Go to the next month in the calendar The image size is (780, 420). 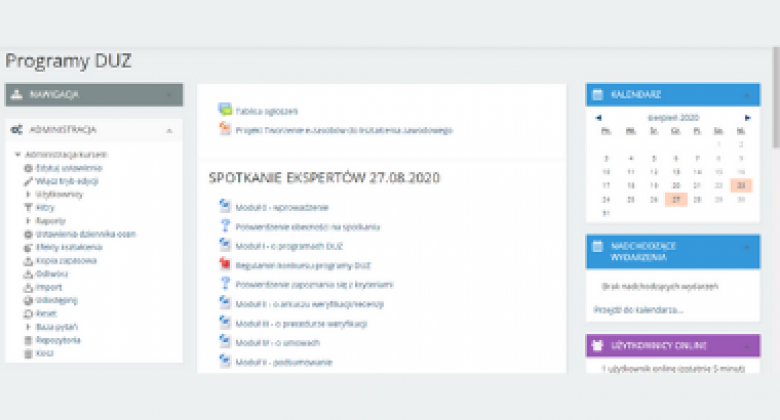tap(746, 118)
